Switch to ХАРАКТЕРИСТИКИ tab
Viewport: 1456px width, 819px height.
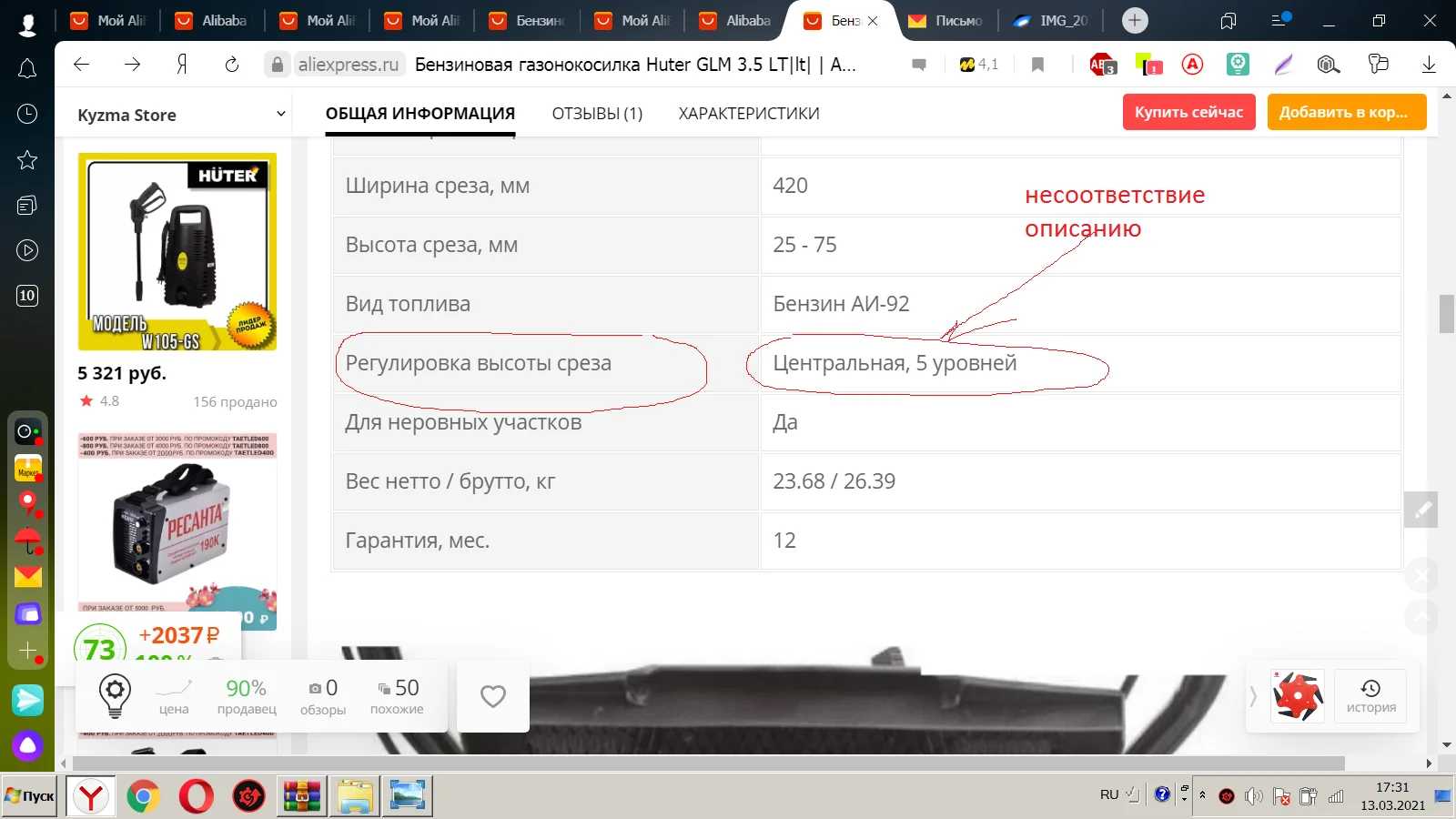coord(749,114)
